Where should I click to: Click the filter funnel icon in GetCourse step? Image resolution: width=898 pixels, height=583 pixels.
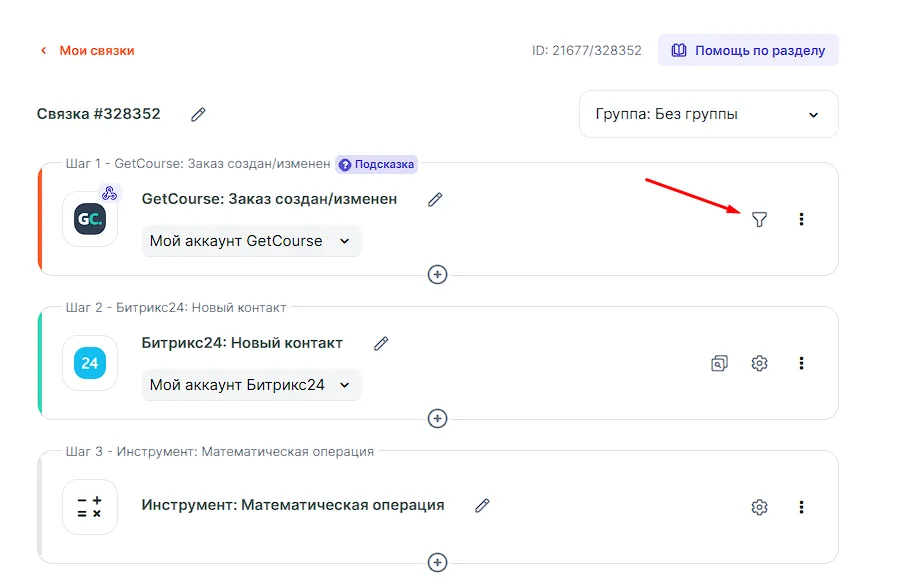click(759, 219)
